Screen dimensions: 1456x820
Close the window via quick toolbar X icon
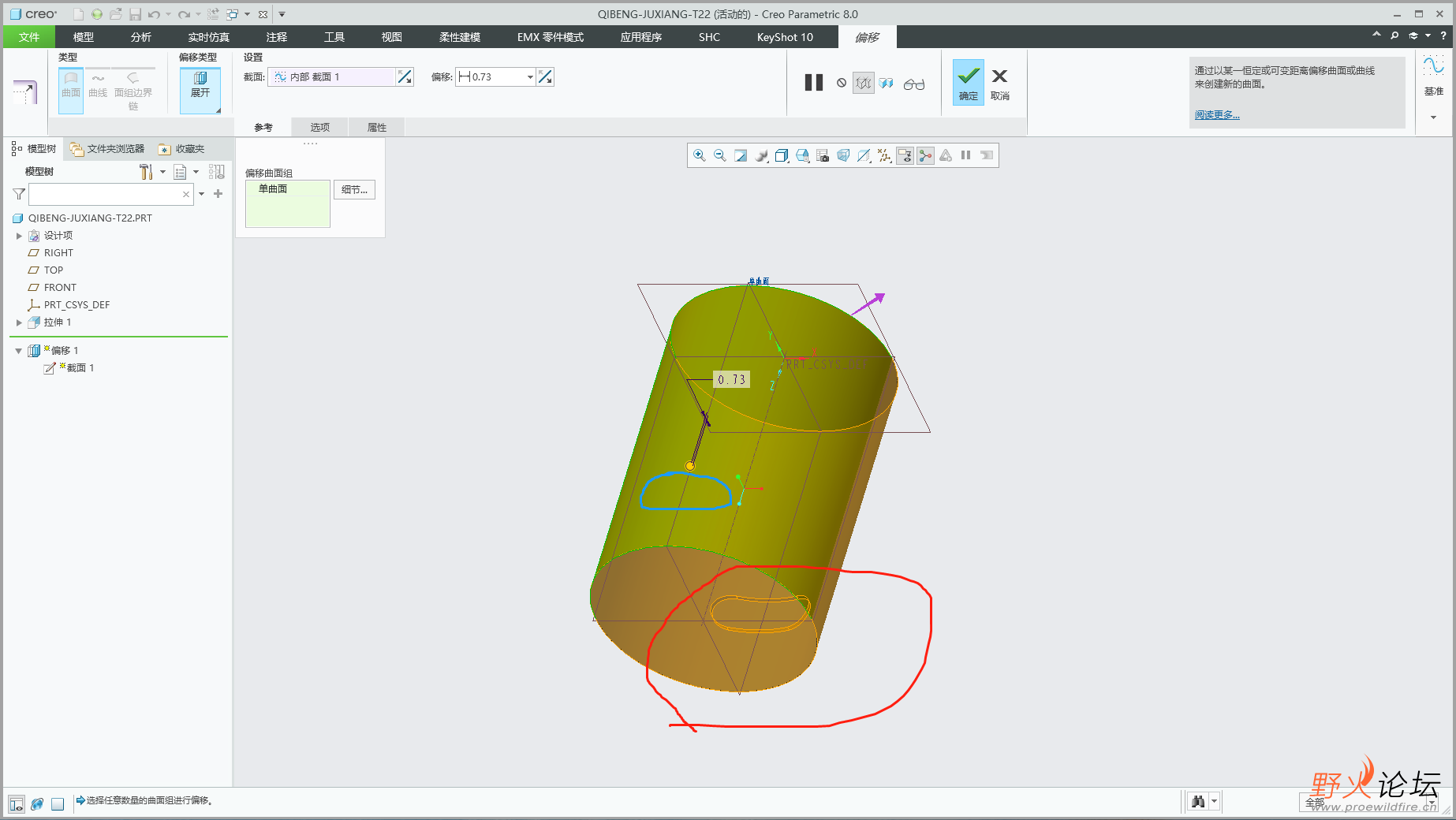[263, 14]
